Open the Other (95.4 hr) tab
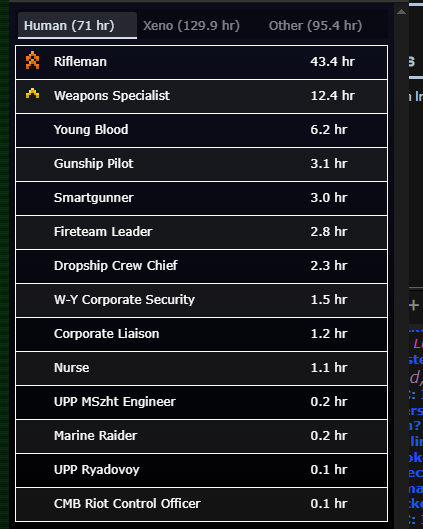423x529 pixels. (x=315, y=26)
